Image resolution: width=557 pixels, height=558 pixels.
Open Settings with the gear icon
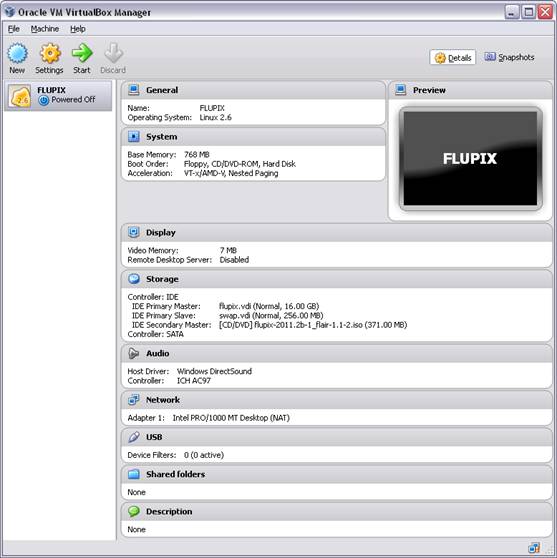pyautogui.click(x=50, y=53)
